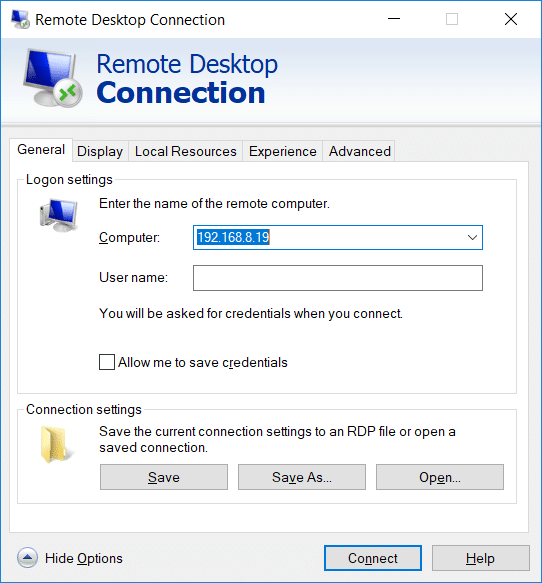This screenshot has width=542, height=583.
Task: Switch to the Display tab
Action: coord(100,151)
